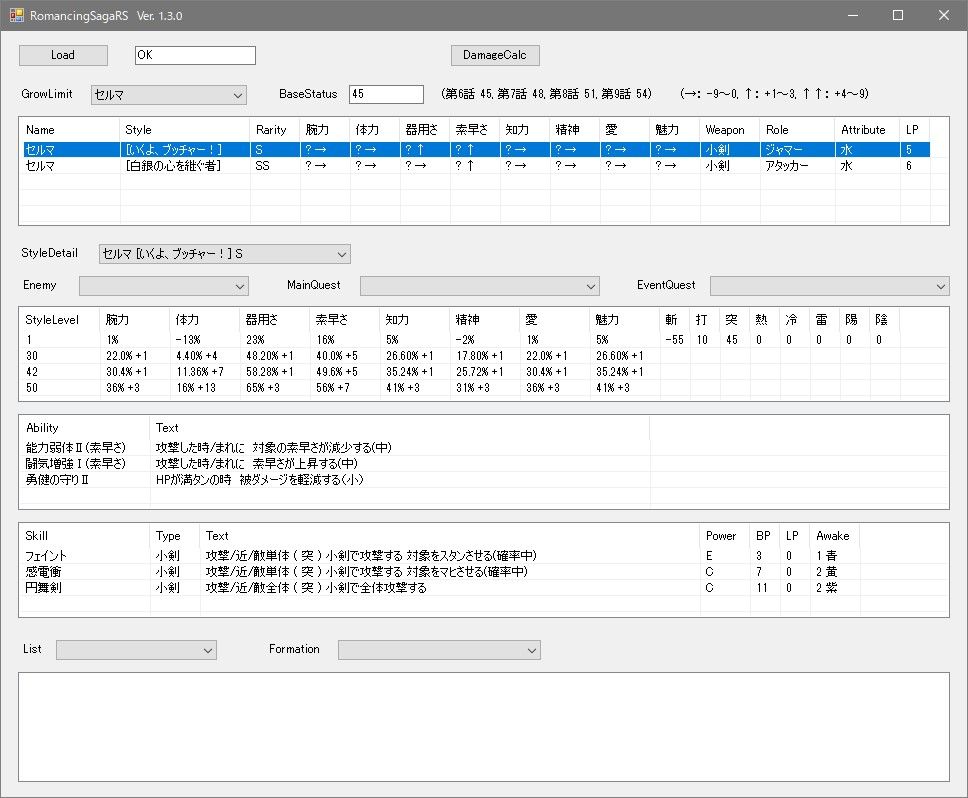Click the Style column header
The width and height of the screenshot is (968, 798).
(x=185, y=130)
